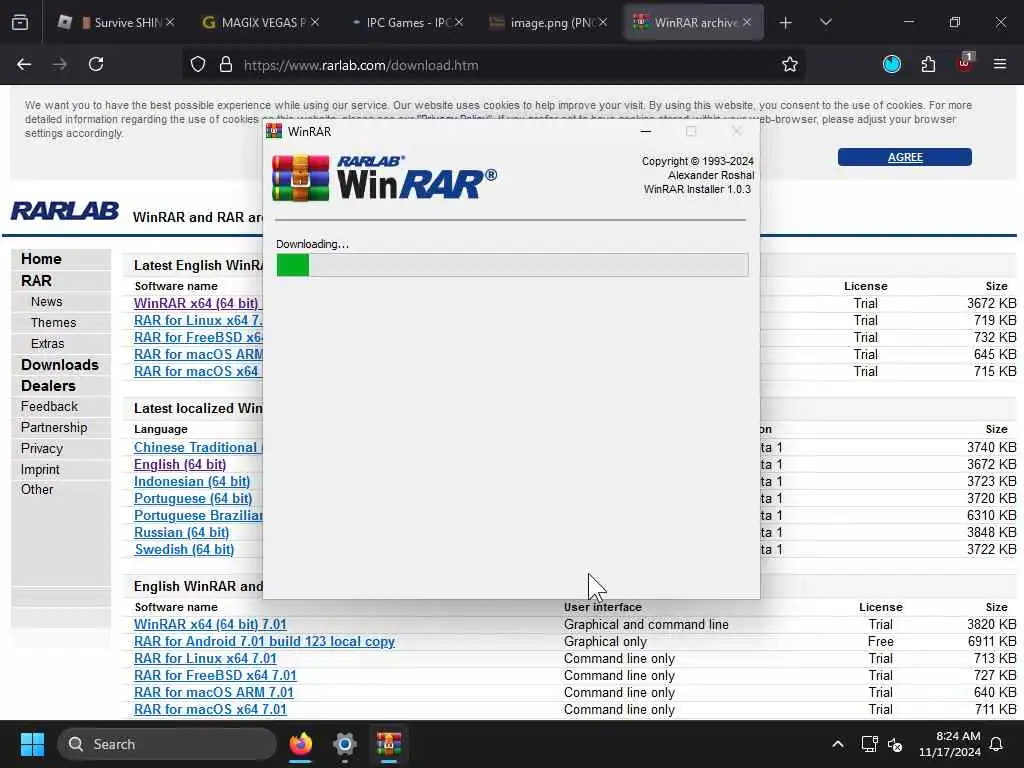
Task: Open the RAR sidebar link
Action: 36,281
